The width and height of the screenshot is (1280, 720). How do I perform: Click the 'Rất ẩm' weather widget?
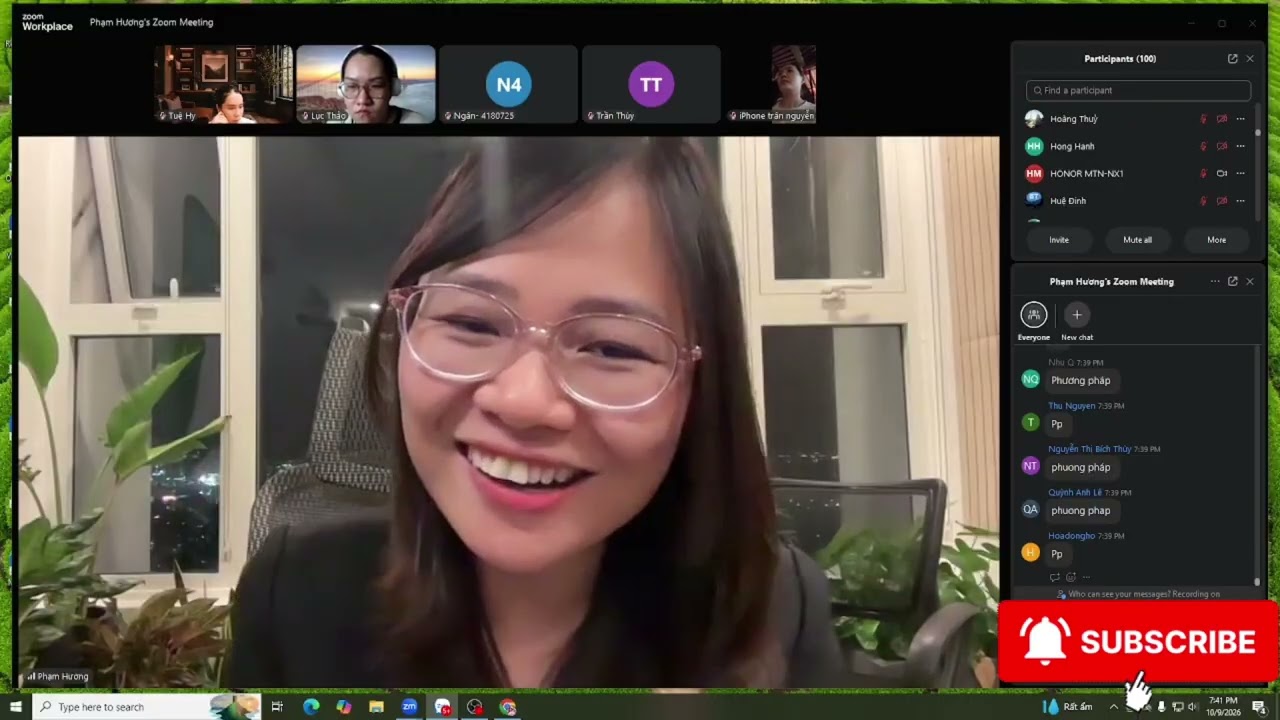[x=1068, y=707]
